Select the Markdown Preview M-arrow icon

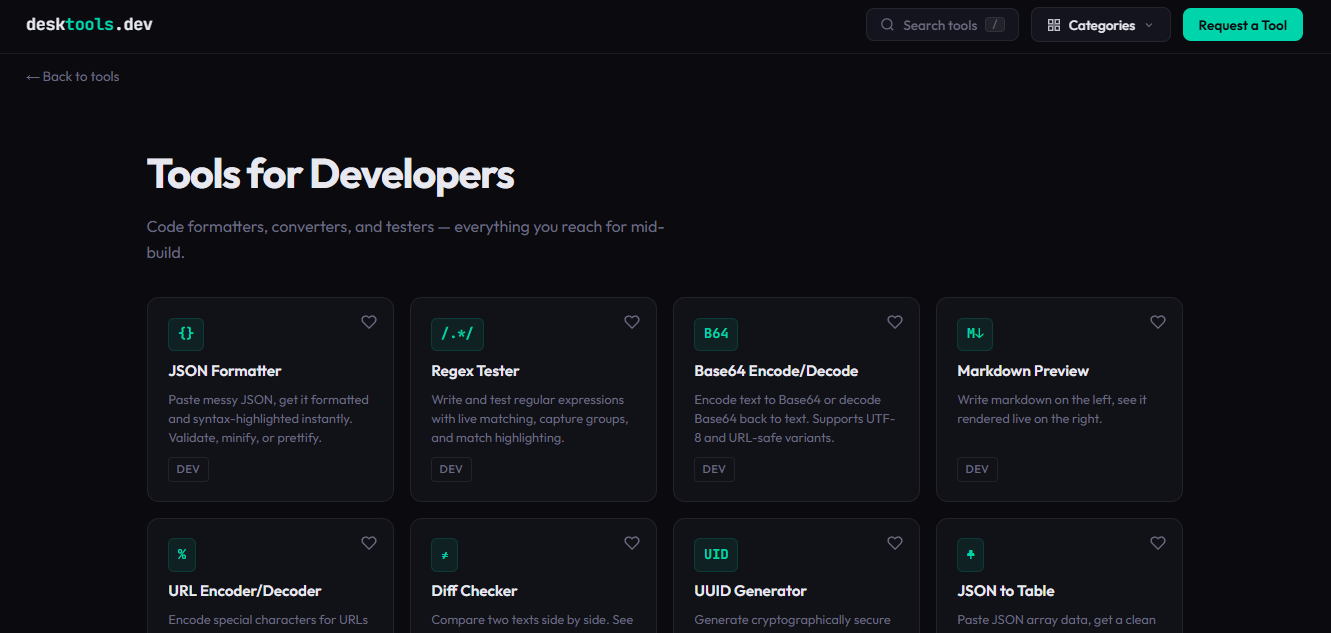975,334
